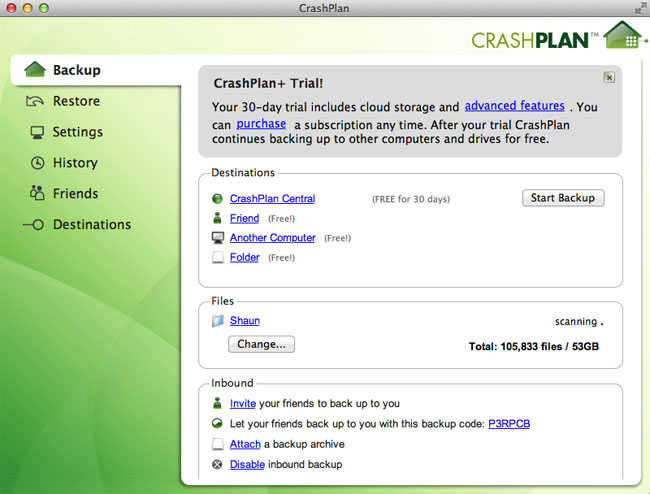Click the Invite link
This screenshot has height=494, width=650.
pos(243,403)
